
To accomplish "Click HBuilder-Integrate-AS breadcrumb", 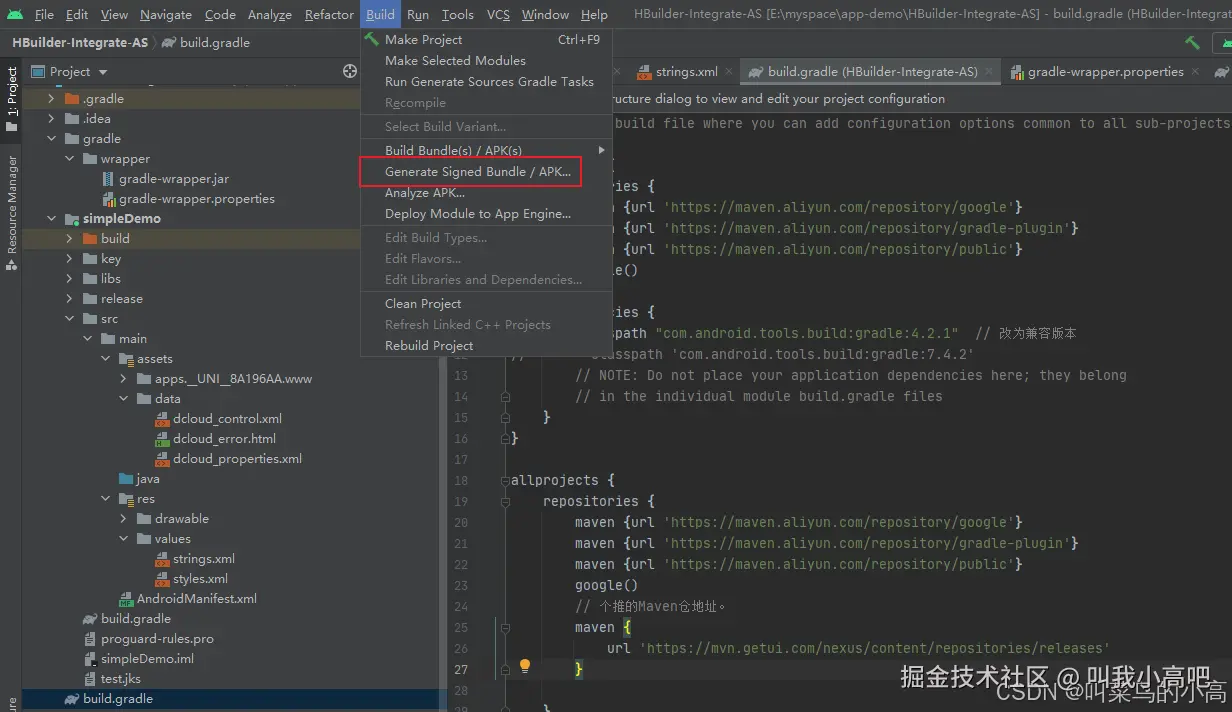I will tap(80, 42).
